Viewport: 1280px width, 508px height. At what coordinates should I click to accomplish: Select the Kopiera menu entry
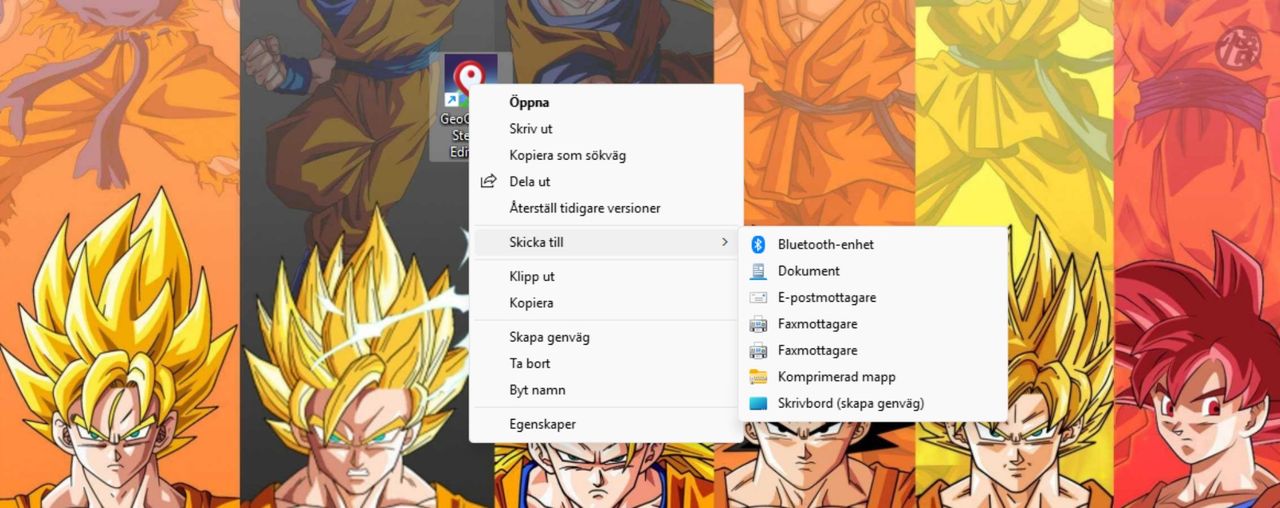point(606,303)
